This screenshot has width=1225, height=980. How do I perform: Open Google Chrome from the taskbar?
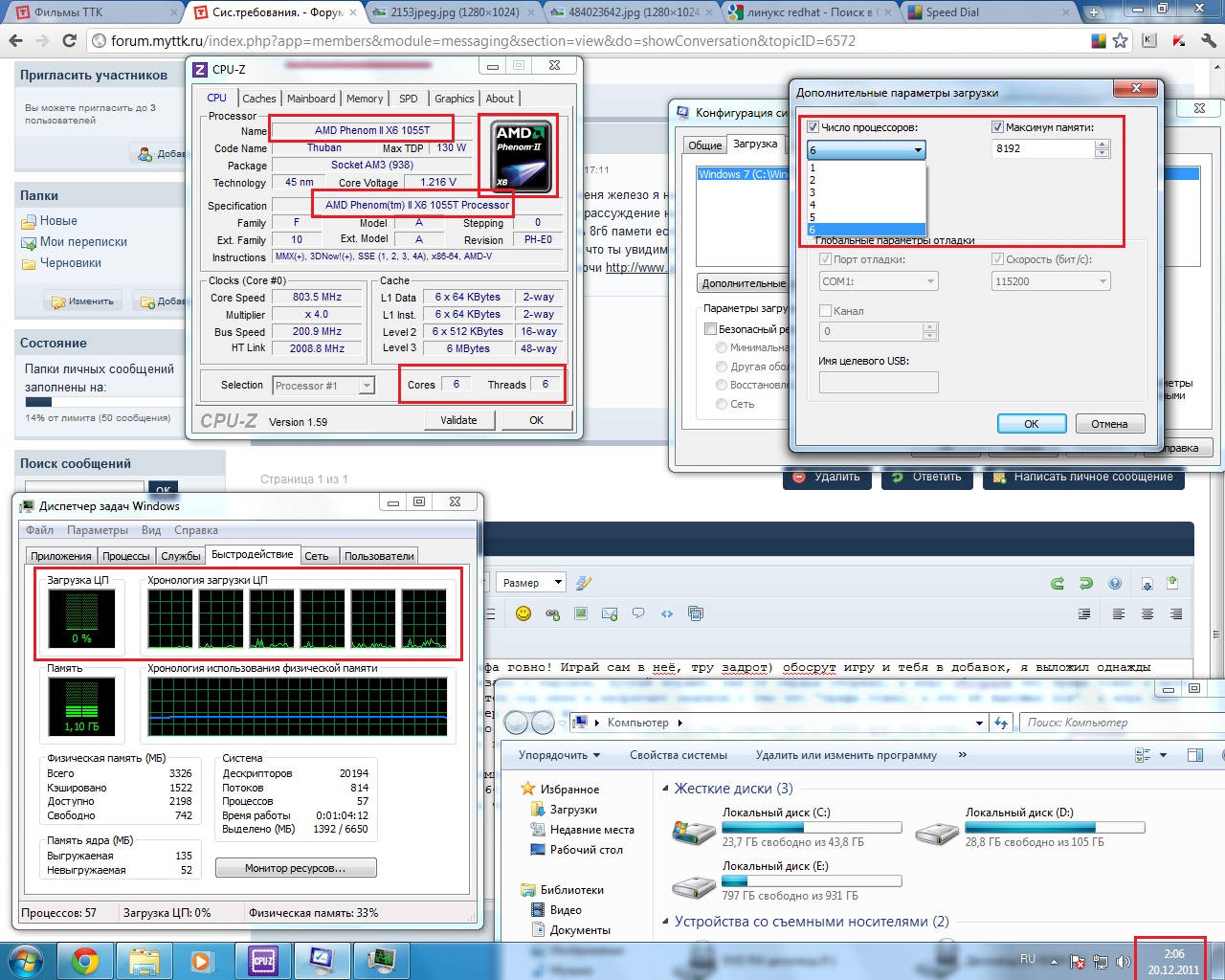(85, 961)
